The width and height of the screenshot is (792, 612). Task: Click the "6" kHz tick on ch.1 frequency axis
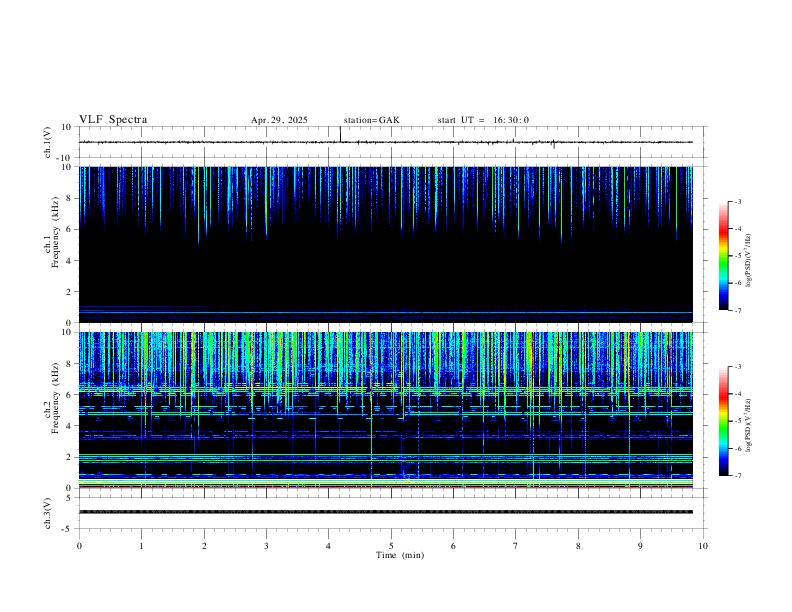coord(70,229)
